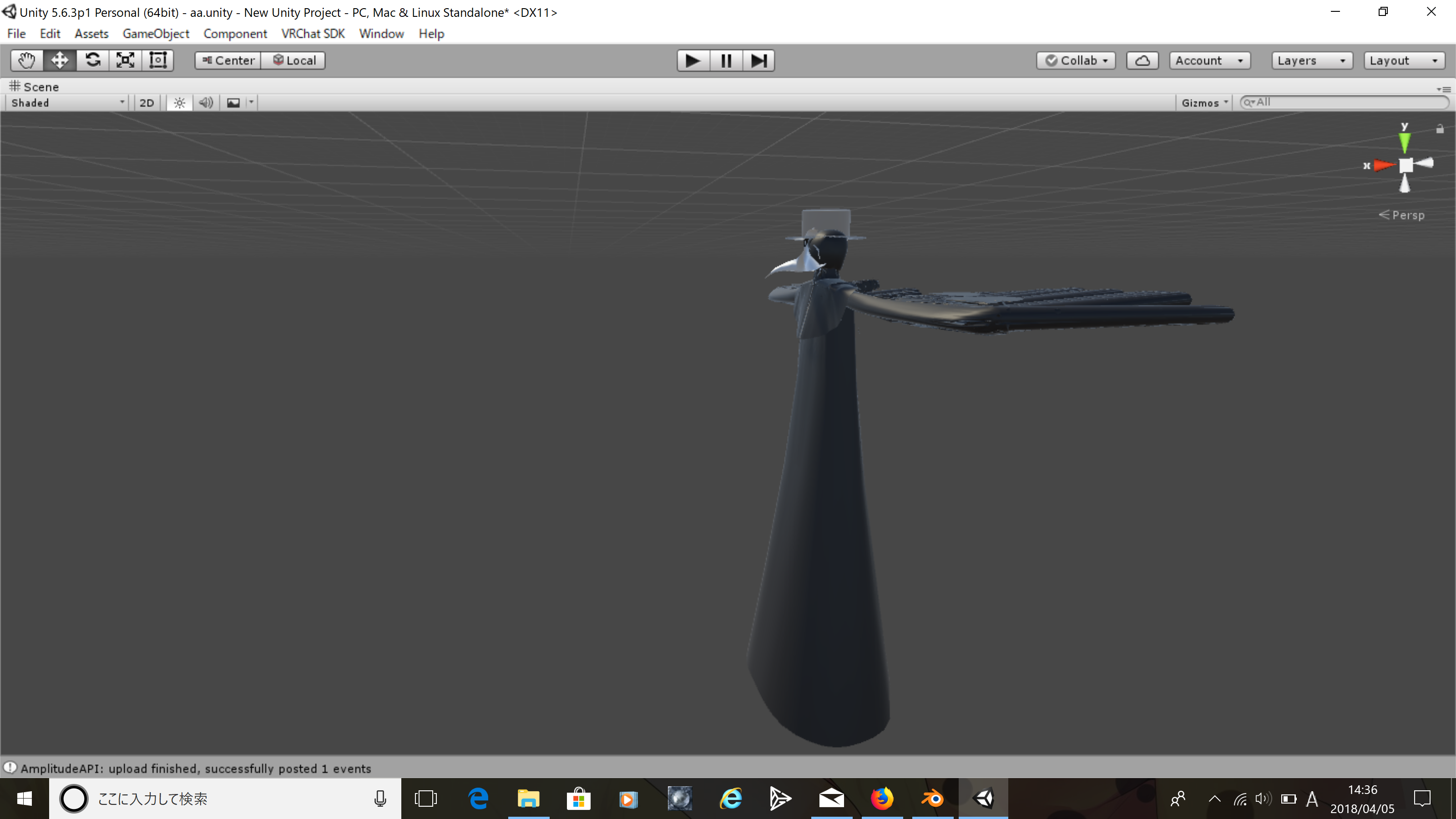Click the red X axis gizmo cone

click(1385, 166)
